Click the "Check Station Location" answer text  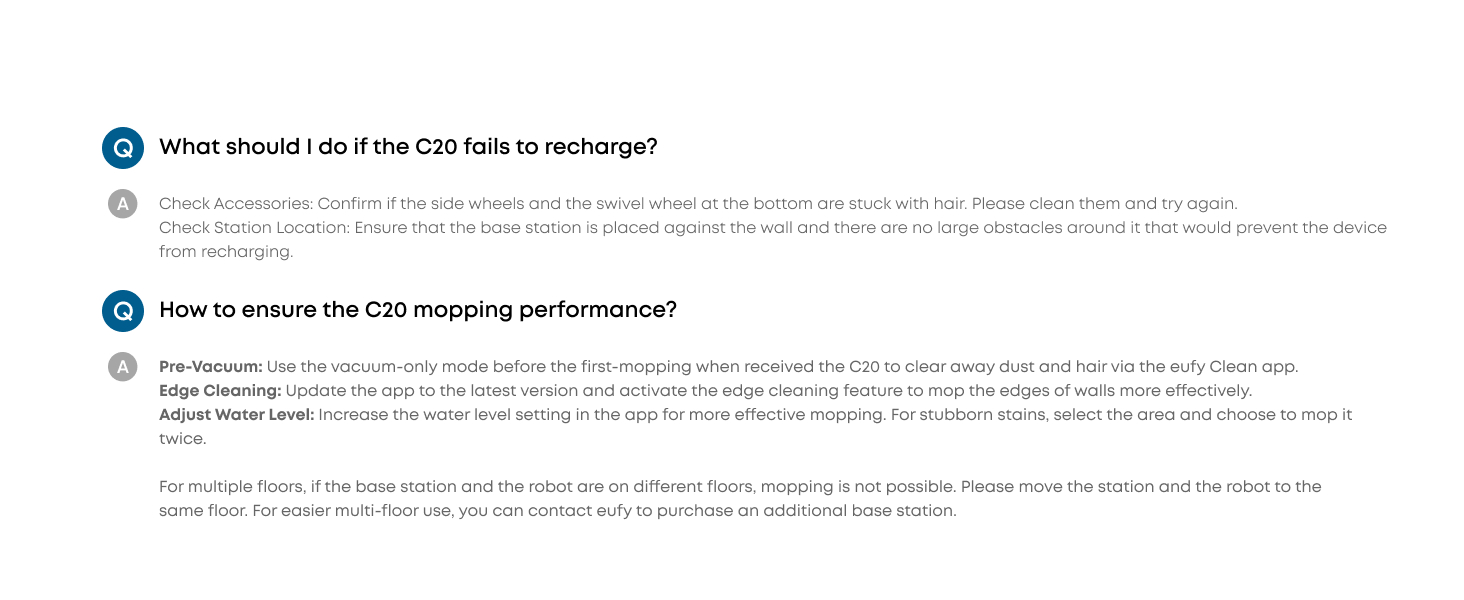[254, 228]
